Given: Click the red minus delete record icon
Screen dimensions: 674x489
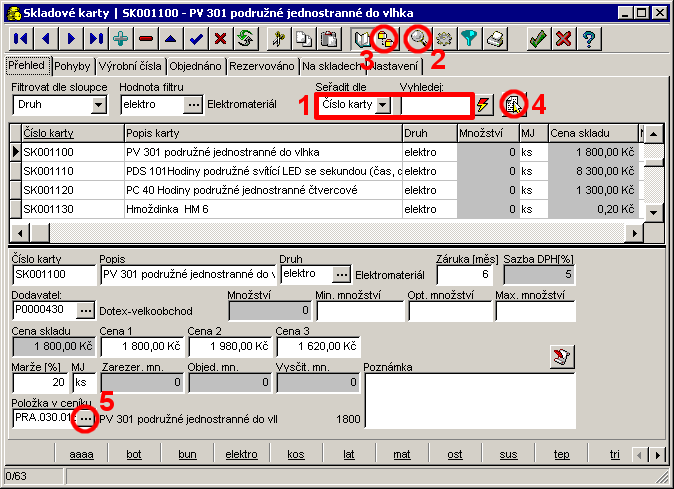Looking at the screenshot, I should [146, 39].
